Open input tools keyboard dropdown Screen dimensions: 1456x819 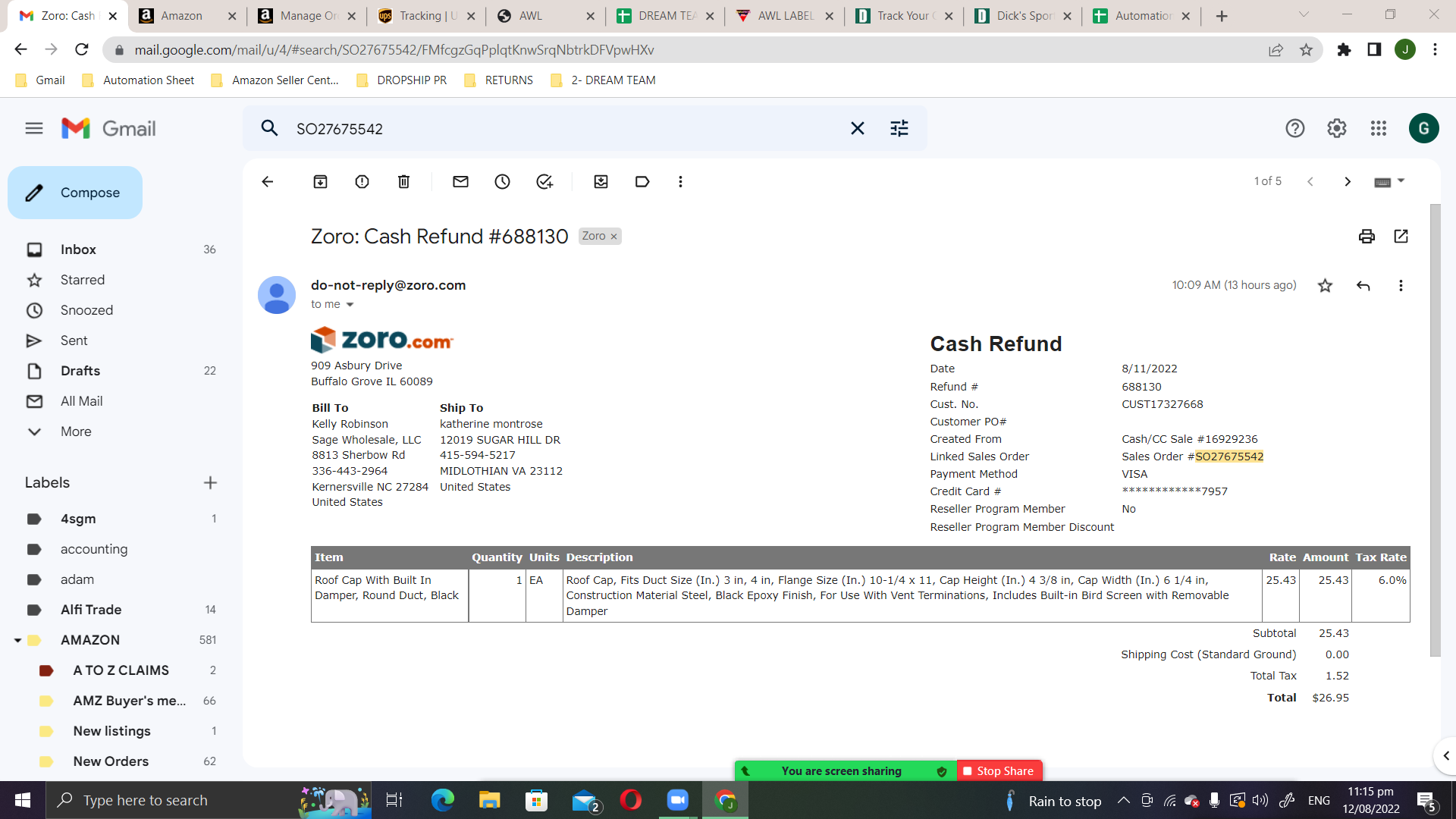[x=1389, y=182]
